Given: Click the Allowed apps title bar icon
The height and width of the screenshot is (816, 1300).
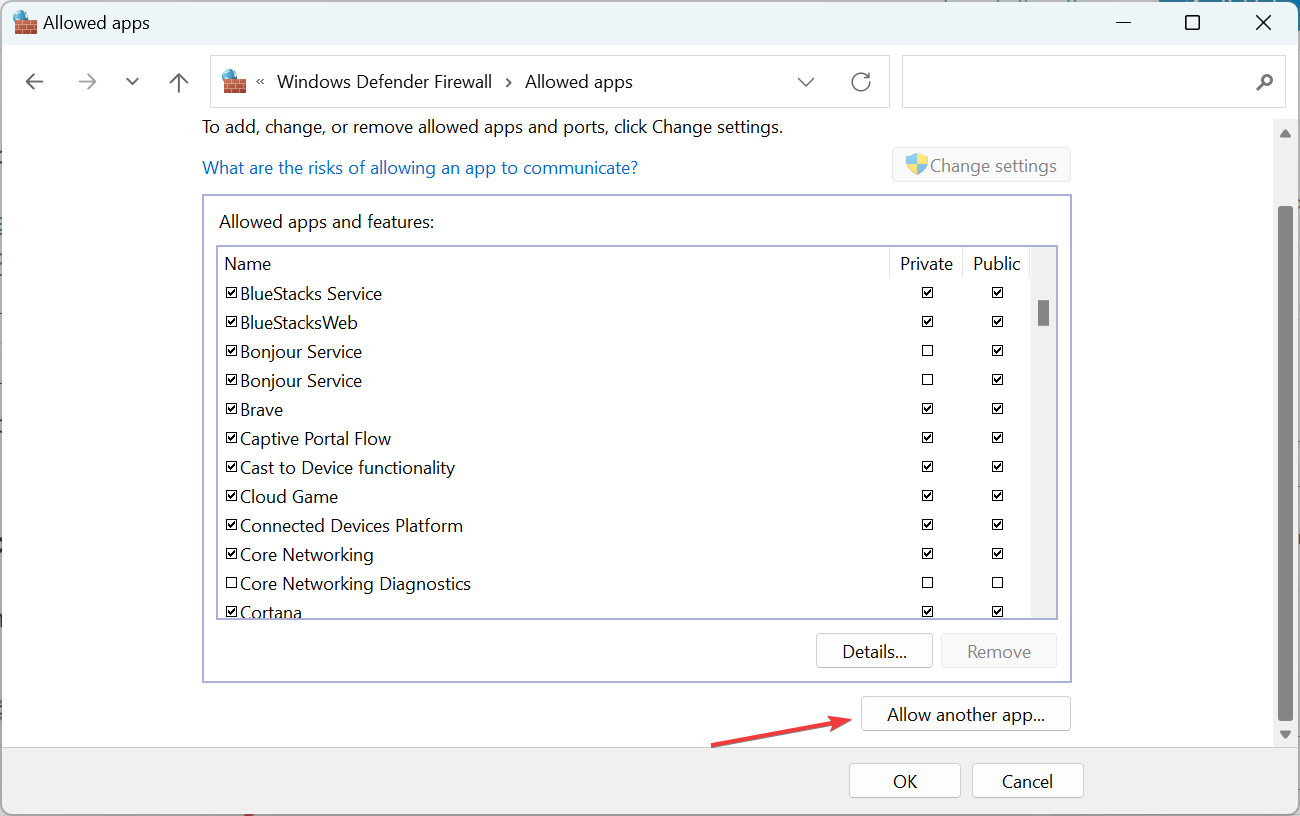Looking at the screenshot, I should pyautogui.click(x=25, y=22).
